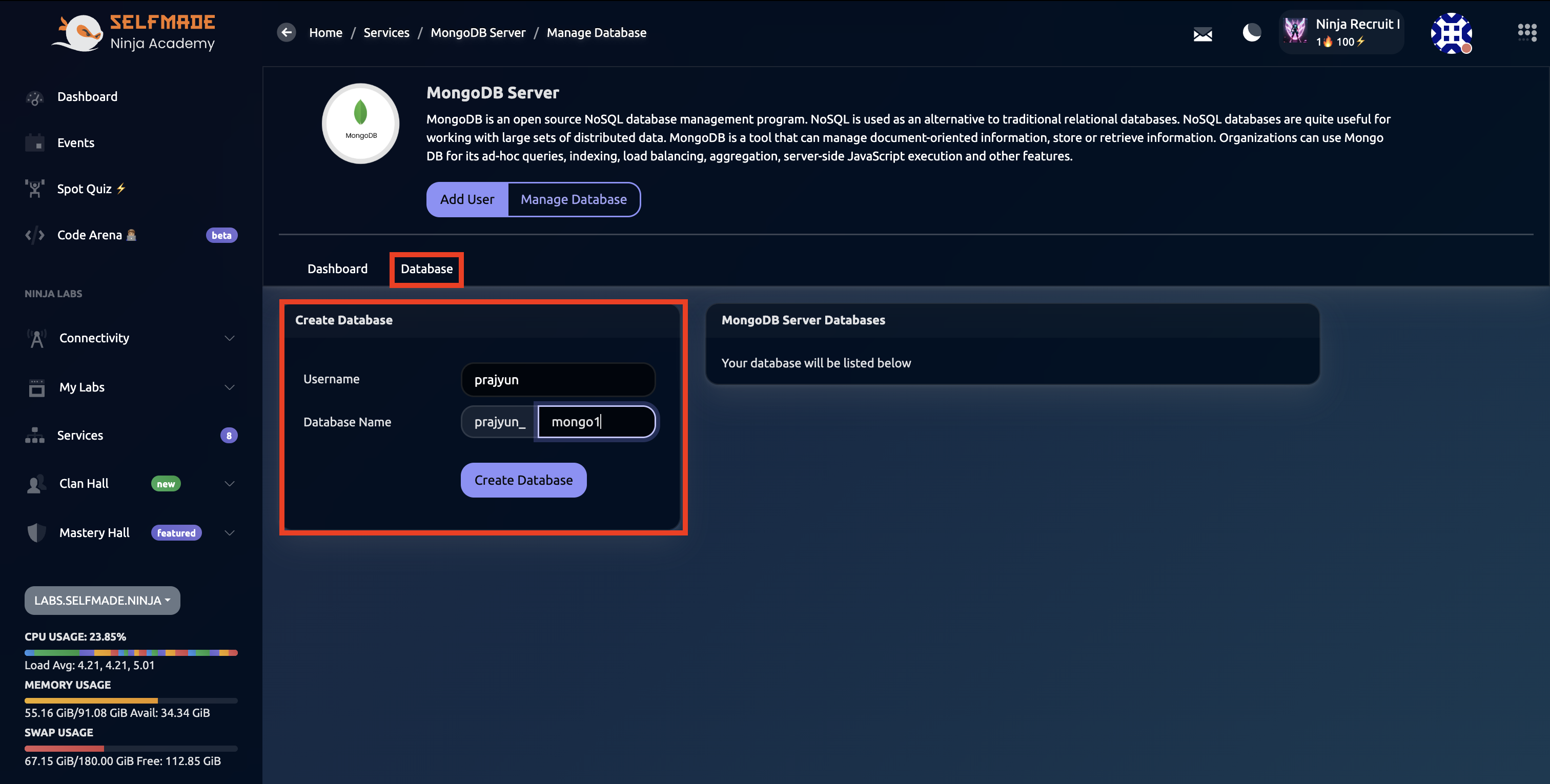Click the Database Name field mongo1
1550x784 pixels.
(x=596, y=422)
